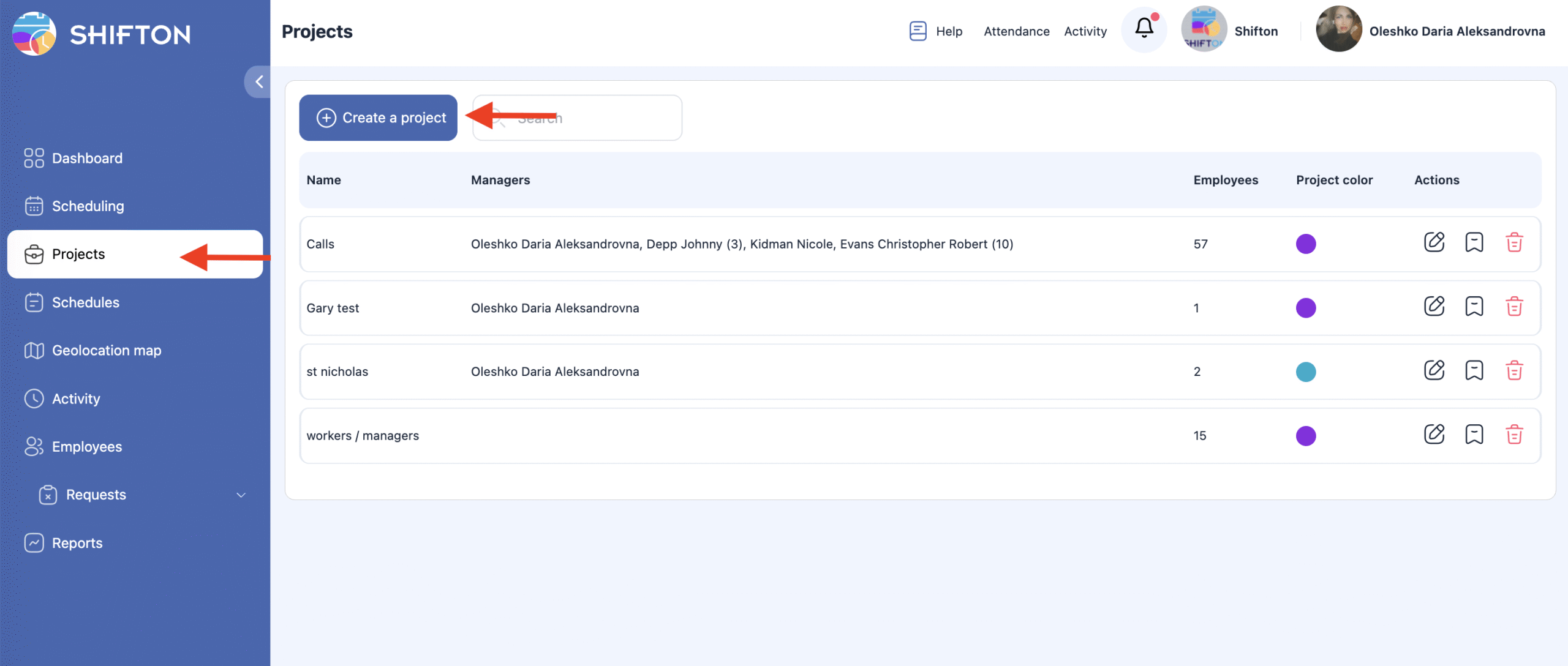Open Attendance link in top bar
1568x666 pixels.
[x=1016, y=31]
